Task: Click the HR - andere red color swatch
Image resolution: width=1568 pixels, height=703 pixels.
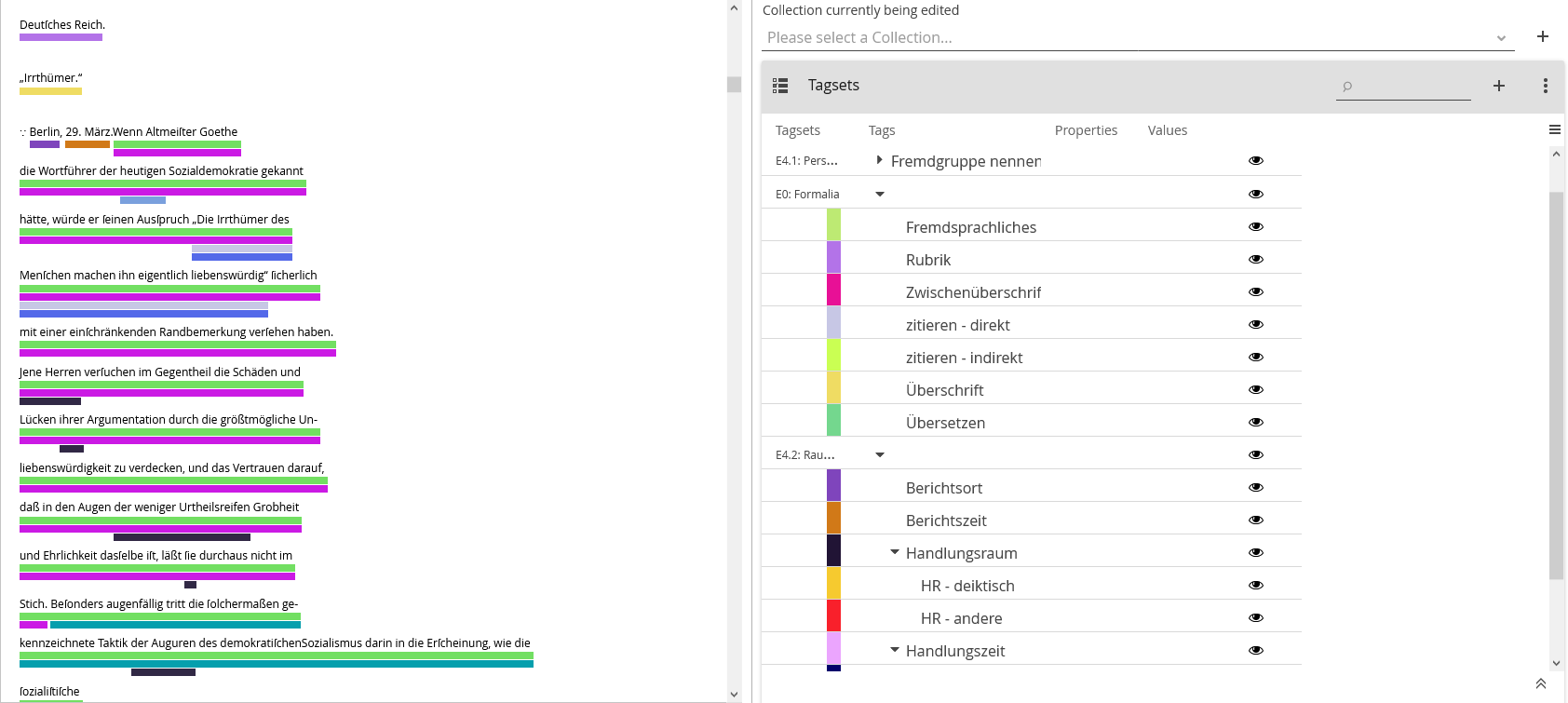Action: click(833, 616)
